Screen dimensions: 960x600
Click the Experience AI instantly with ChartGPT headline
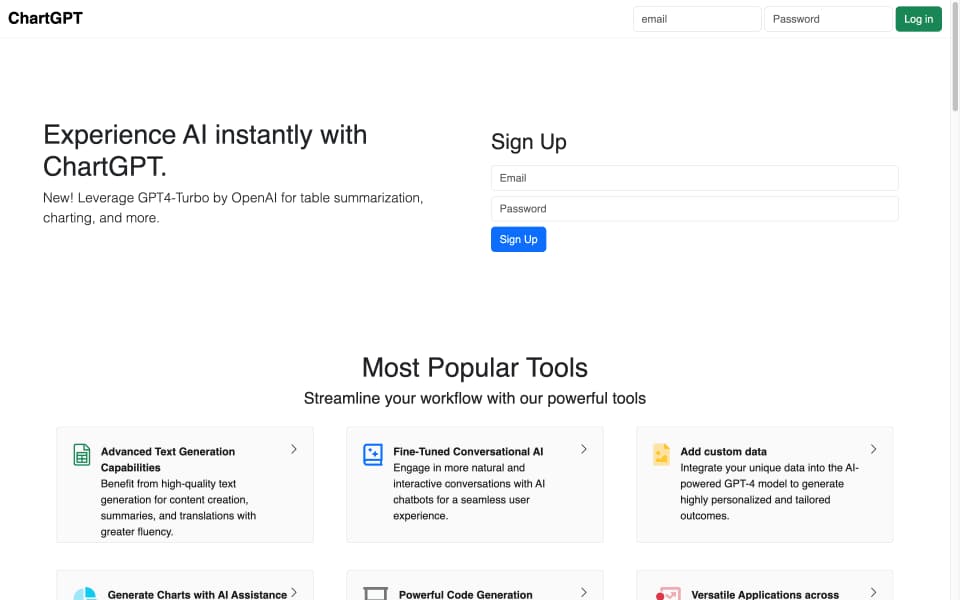click(205, 151)
